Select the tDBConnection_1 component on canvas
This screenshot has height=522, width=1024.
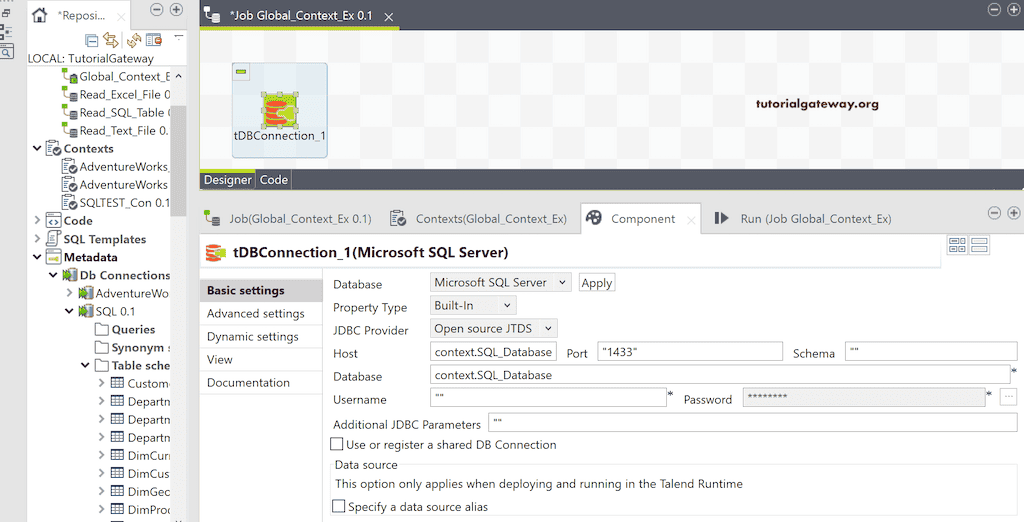tap(280, 110)
